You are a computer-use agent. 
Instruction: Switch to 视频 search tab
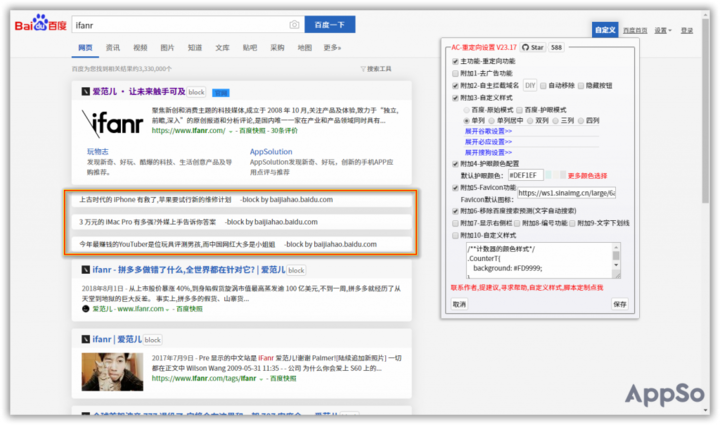[x=140, y=48]
